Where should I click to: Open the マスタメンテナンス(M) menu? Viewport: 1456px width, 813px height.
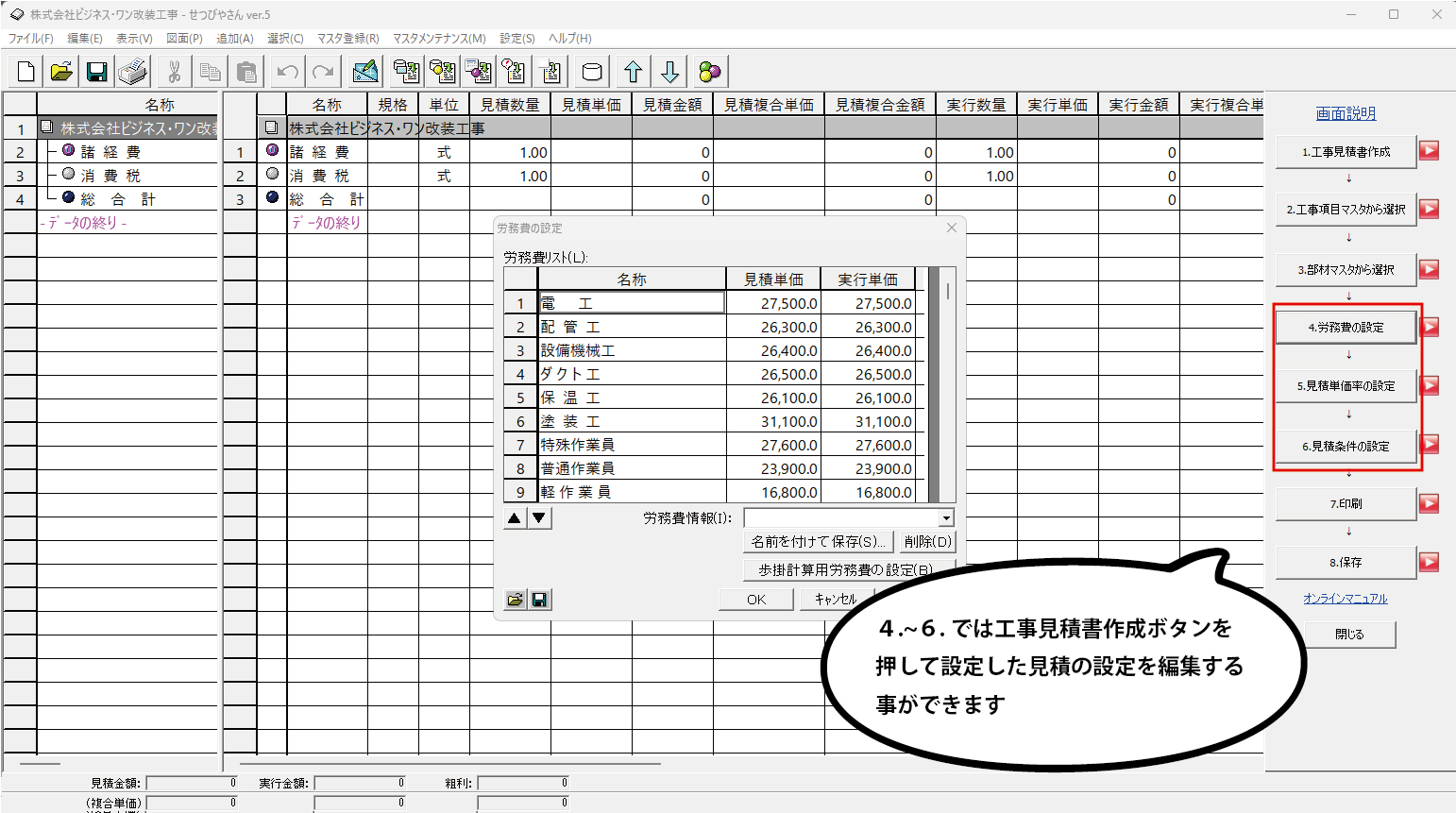click(439, 39)
